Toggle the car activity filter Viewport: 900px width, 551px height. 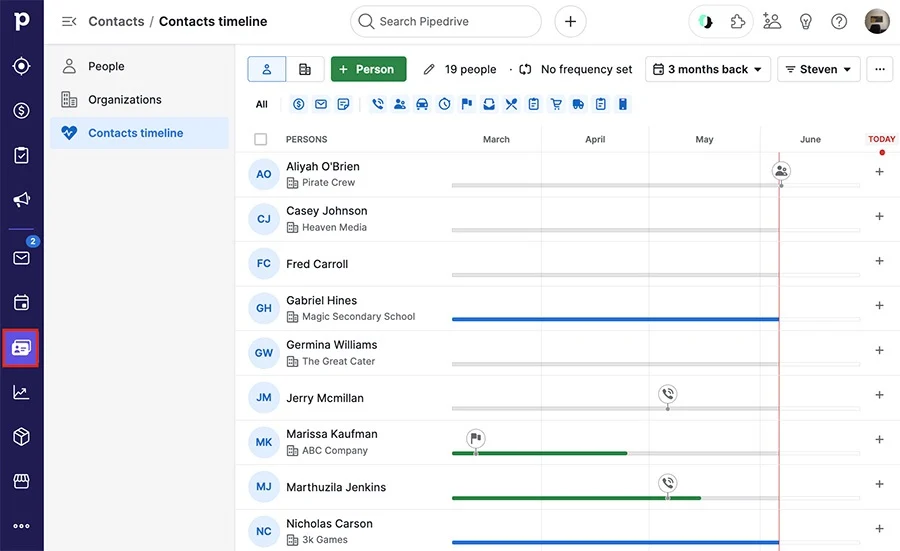pos(422,104)
